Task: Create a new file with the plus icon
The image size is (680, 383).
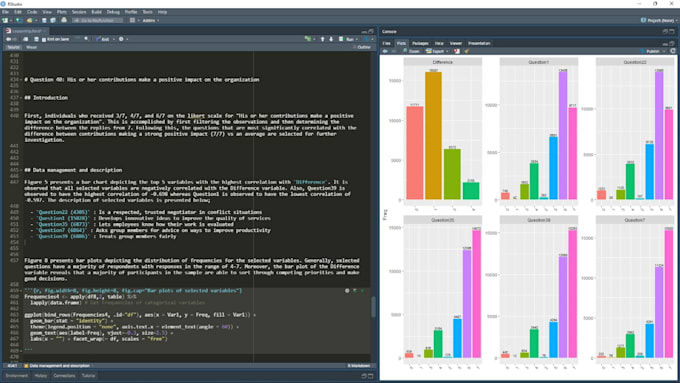Action: pos(5,20)
